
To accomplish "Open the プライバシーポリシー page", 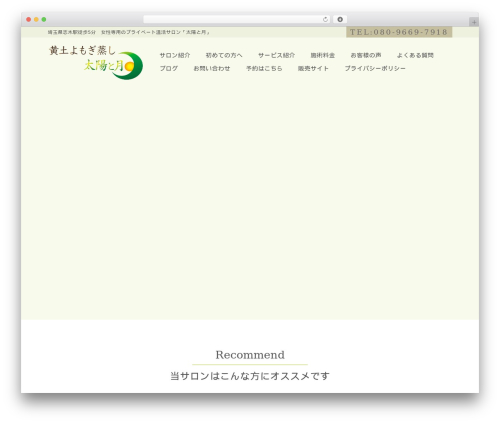I will point(375,68).
